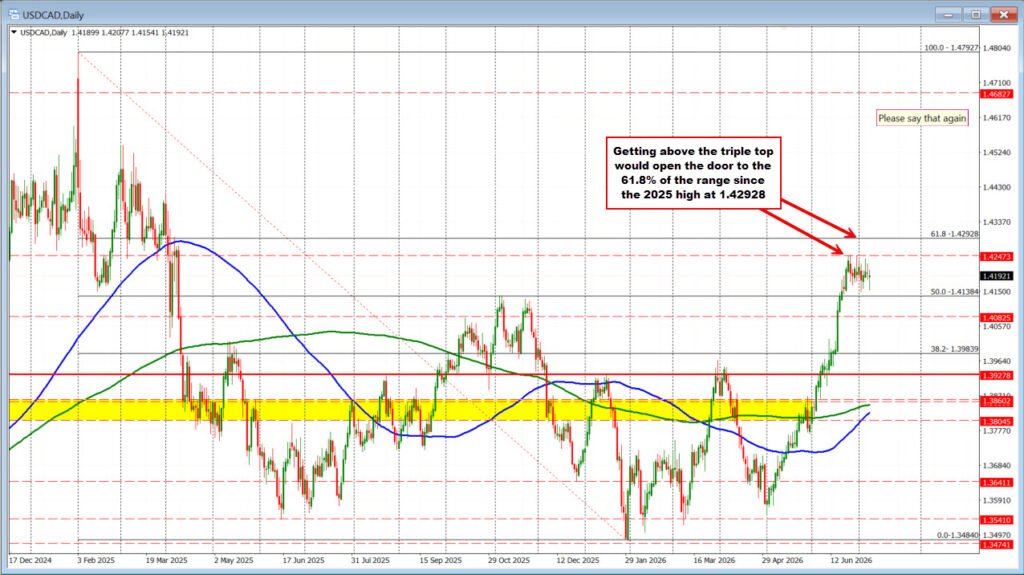1024x575 pixels.
Task: Click the '29 Oct 2025' date label
Action: [x=509, y=561]
